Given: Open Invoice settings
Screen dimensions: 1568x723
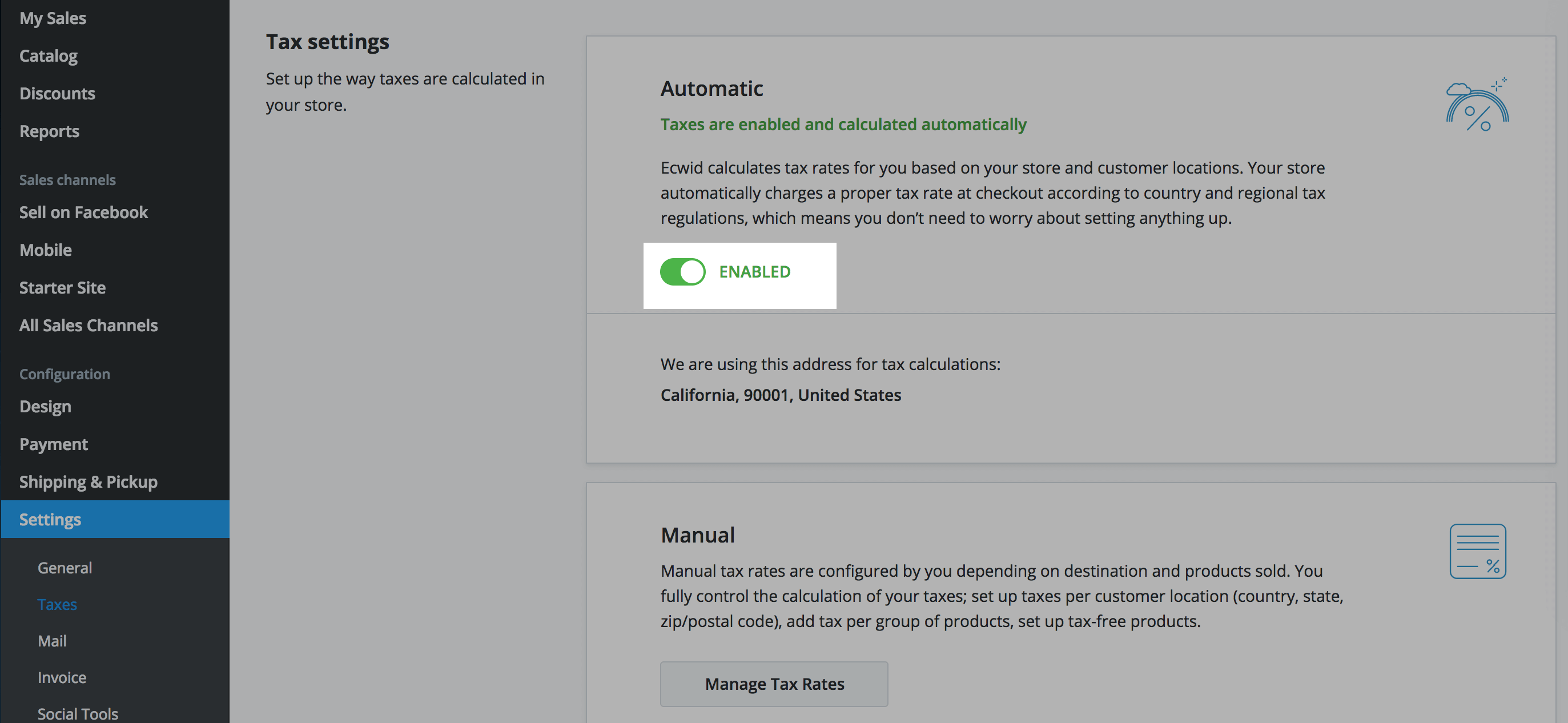Looking at the screenshot, I should pyautogui.click(x=62, y=677).
